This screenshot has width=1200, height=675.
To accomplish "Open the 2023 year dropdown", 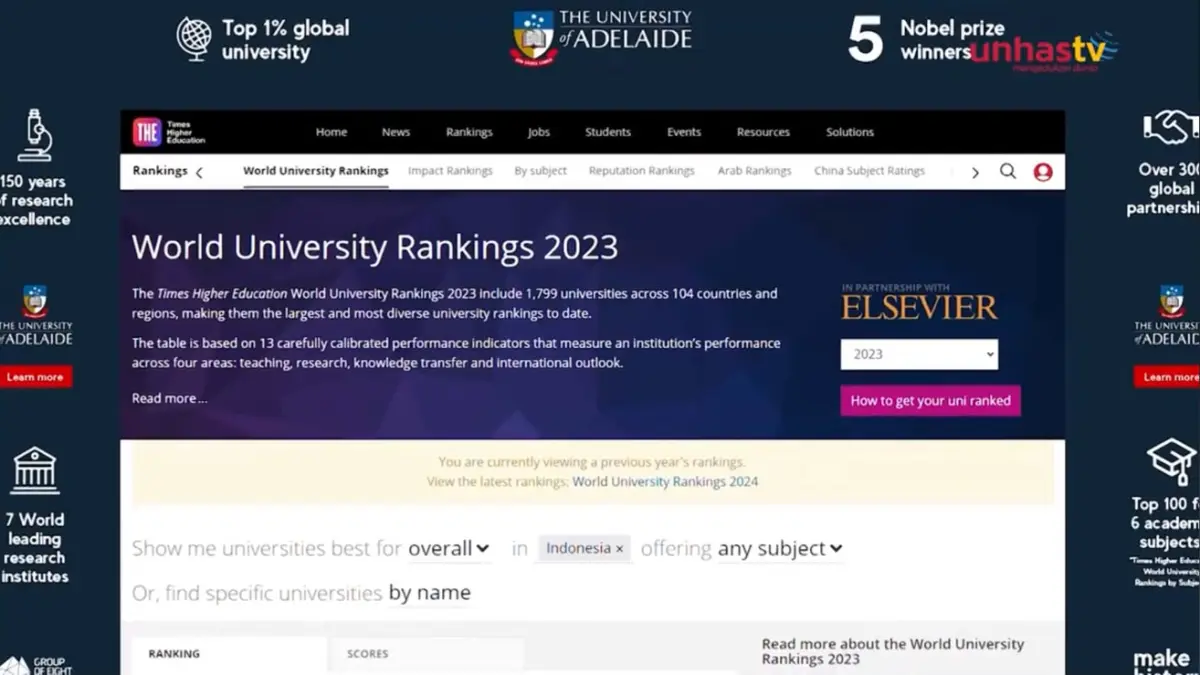I will (919, 354).
